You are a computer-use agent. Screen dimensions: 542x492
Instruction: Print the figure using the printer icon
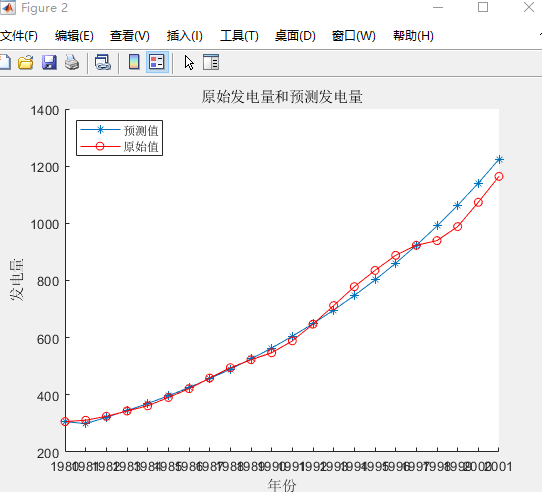click(x=72, y=63)
